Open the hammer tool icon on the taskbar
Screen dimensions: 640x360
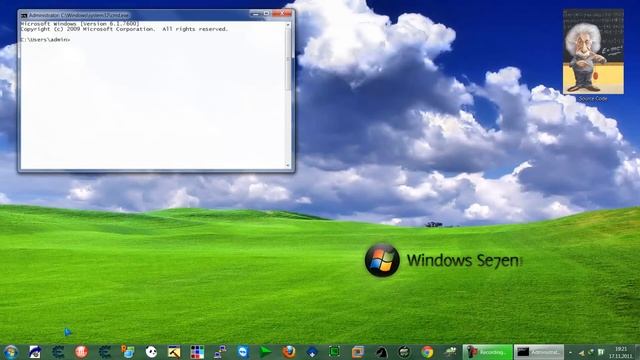tap(174, 352)
